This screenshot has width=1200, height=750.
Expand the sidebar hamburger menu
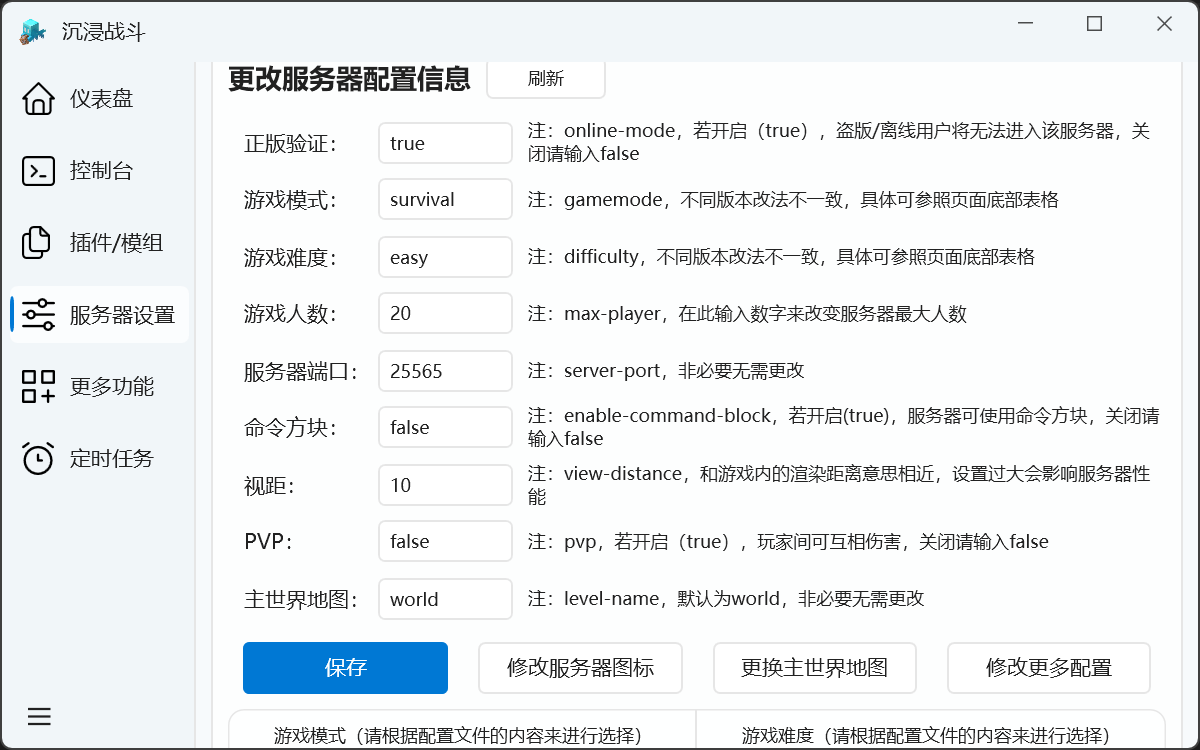[39, 717]
